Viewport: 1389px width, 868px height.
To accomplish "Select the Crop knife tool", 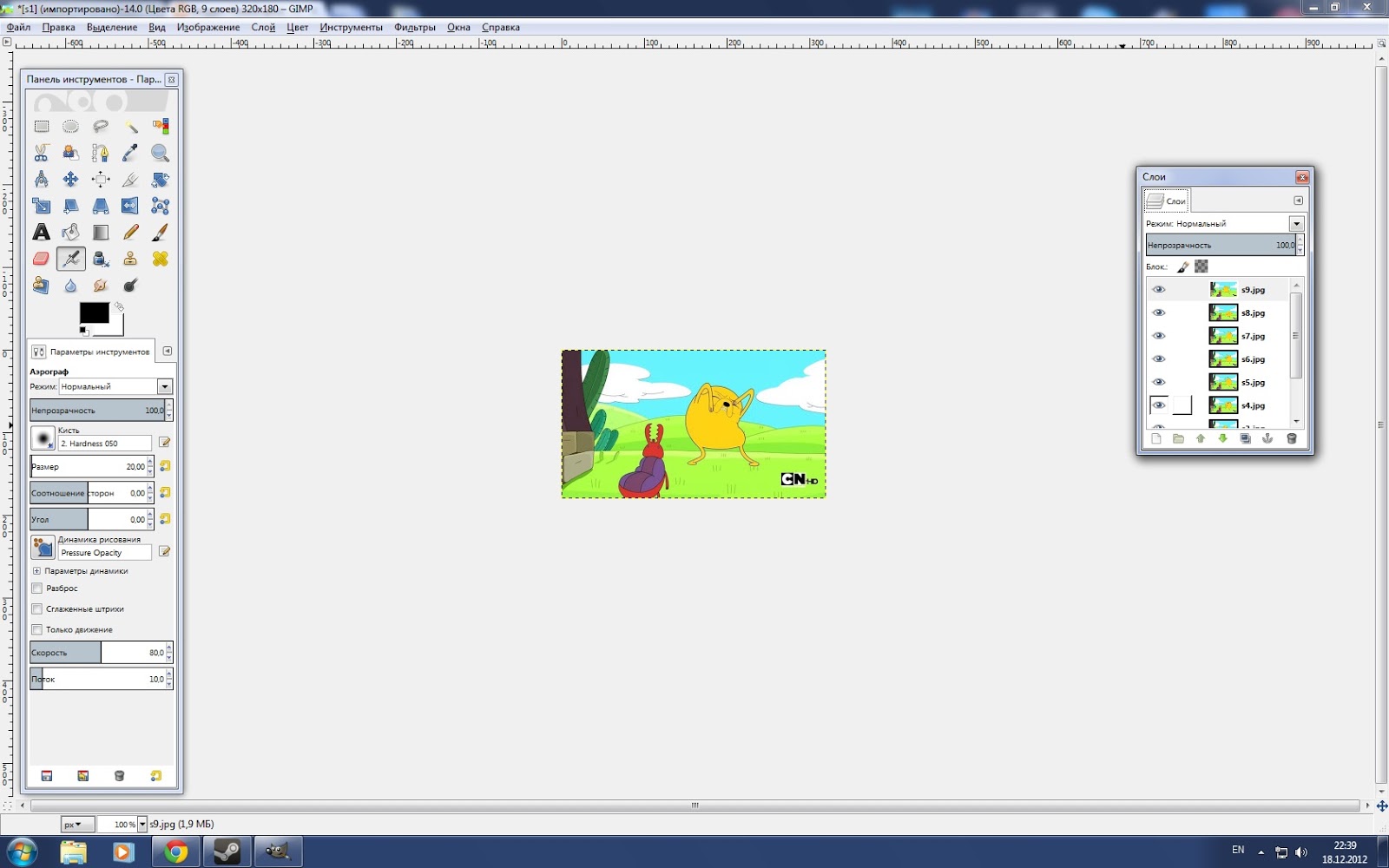I will pyautogui.click(x=130, y=180).
